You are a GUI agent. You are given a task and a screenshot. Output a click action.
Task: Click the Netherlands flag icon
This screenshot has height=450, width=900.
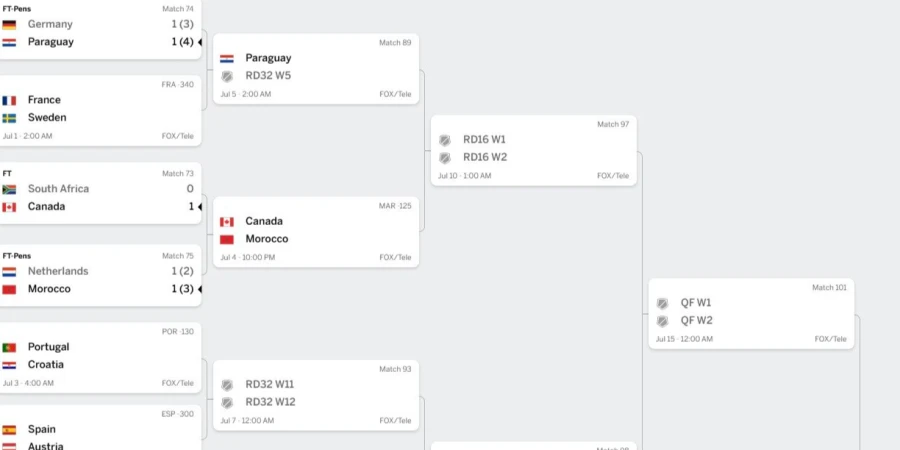9,272
